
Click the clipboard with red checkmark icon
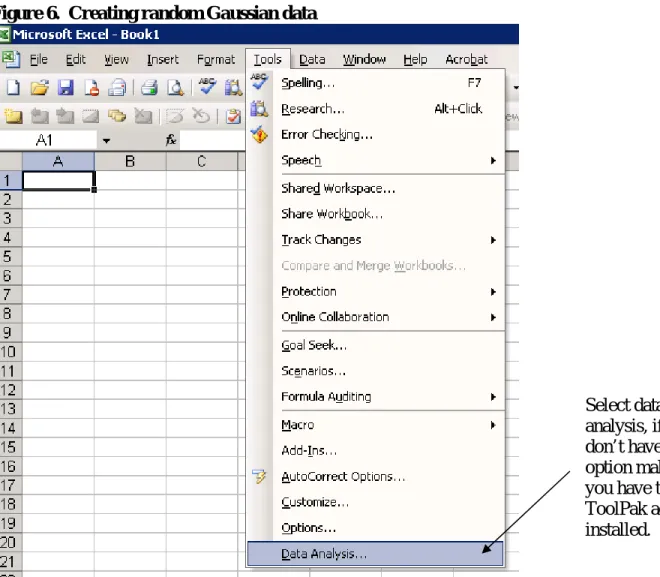pyautogui.click(x=233, y=116)
